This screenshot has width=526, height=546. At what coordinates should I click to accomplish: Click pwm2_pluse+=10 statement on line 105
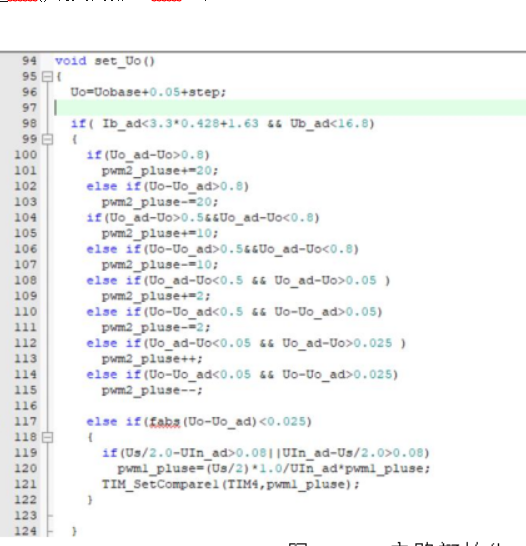(160, 233)
